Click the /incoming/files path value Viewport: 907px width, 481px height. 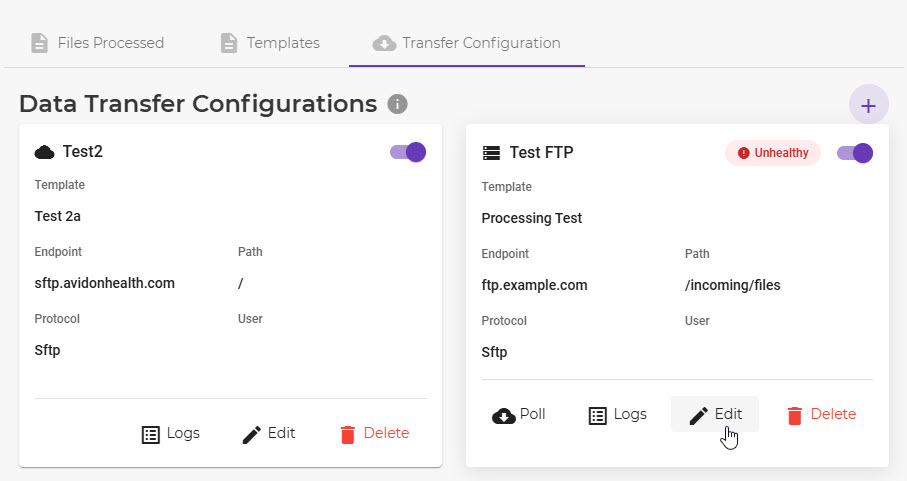coord(732,286)
